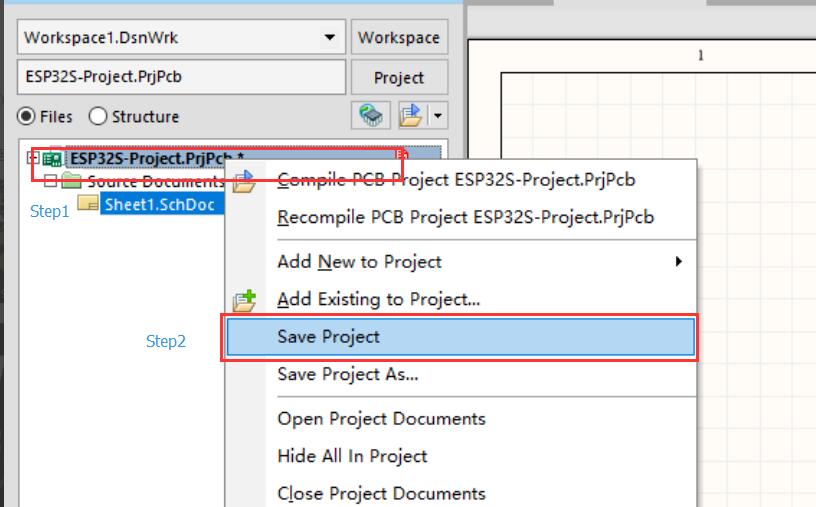The height and width of the screenshot is (507, 816).
Task: Expand the ESP32S-Project.PrjPcb tree node
Action: [x=33, y=157]
